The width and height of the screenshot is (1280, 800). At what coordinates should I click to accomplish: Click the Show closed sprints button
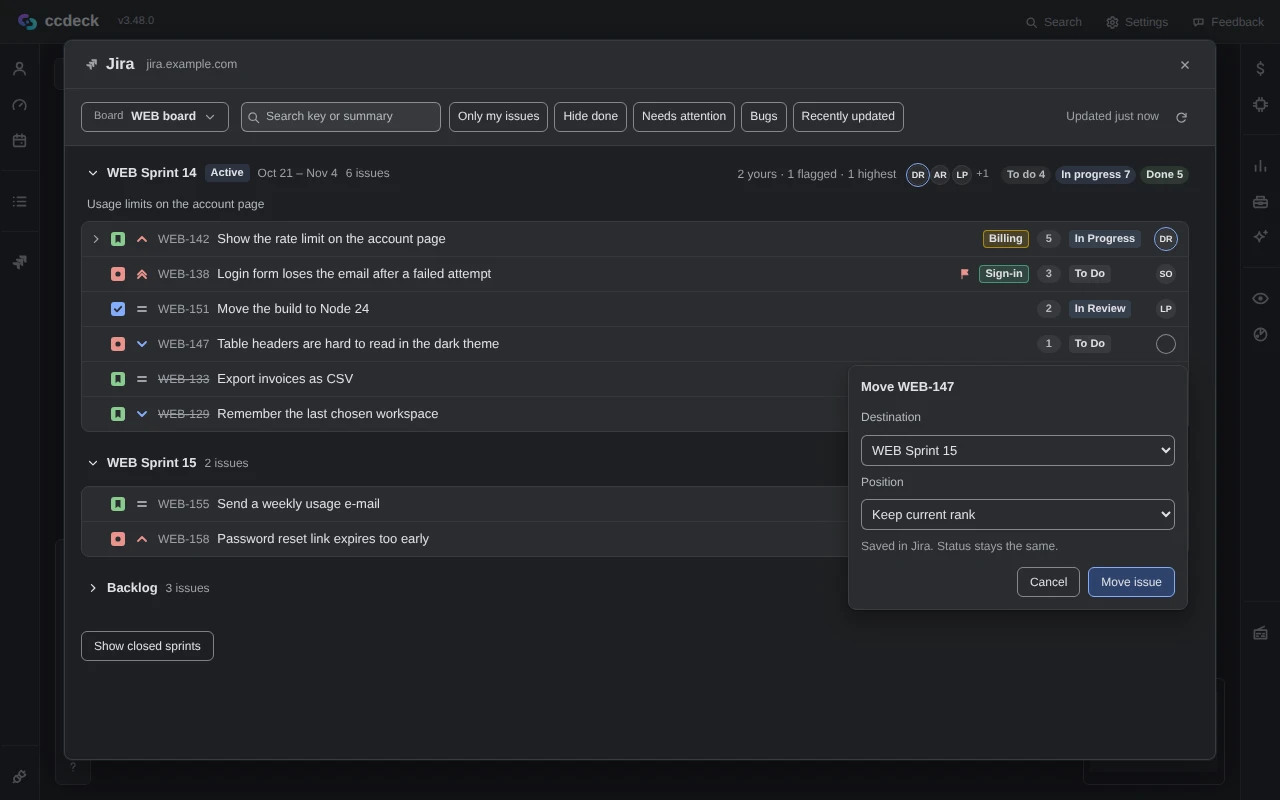click(147, 646)
